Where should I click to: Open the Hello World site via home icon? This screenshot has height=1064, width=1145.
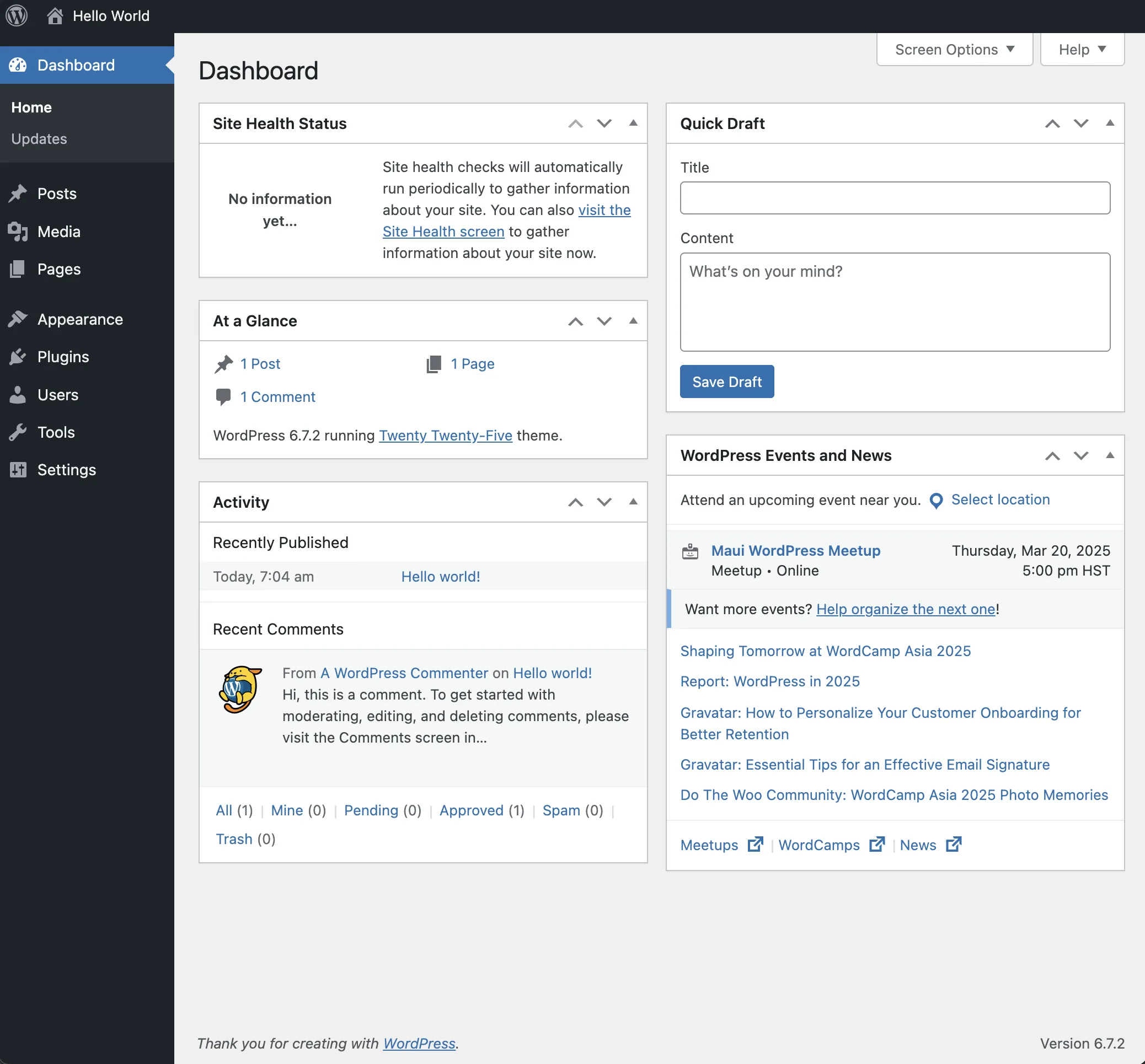55,15
